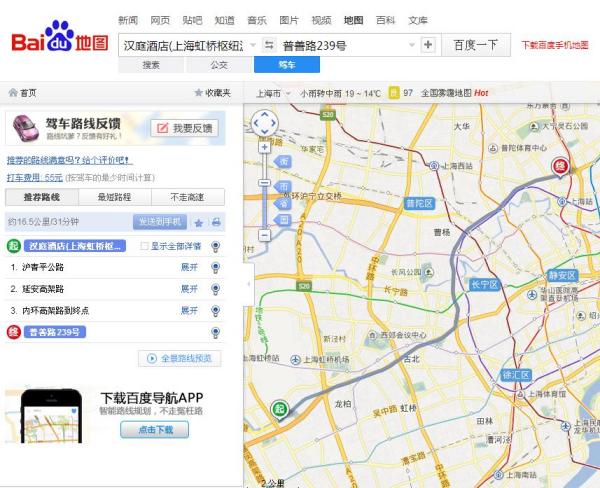
Task: Expand step 1 沪青平公路 details
Action: (189, 268)
